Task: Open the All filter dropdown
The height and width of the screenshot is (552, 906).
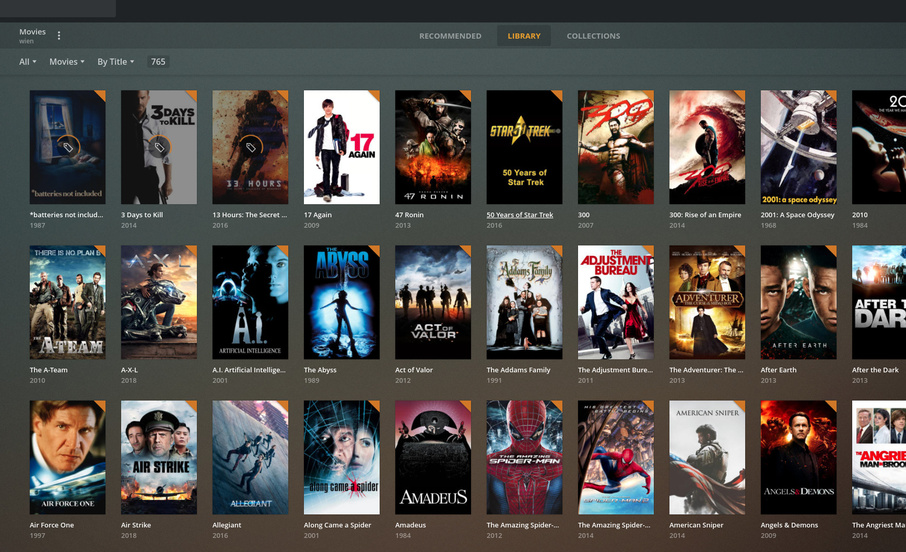Action: coord(27,62)
